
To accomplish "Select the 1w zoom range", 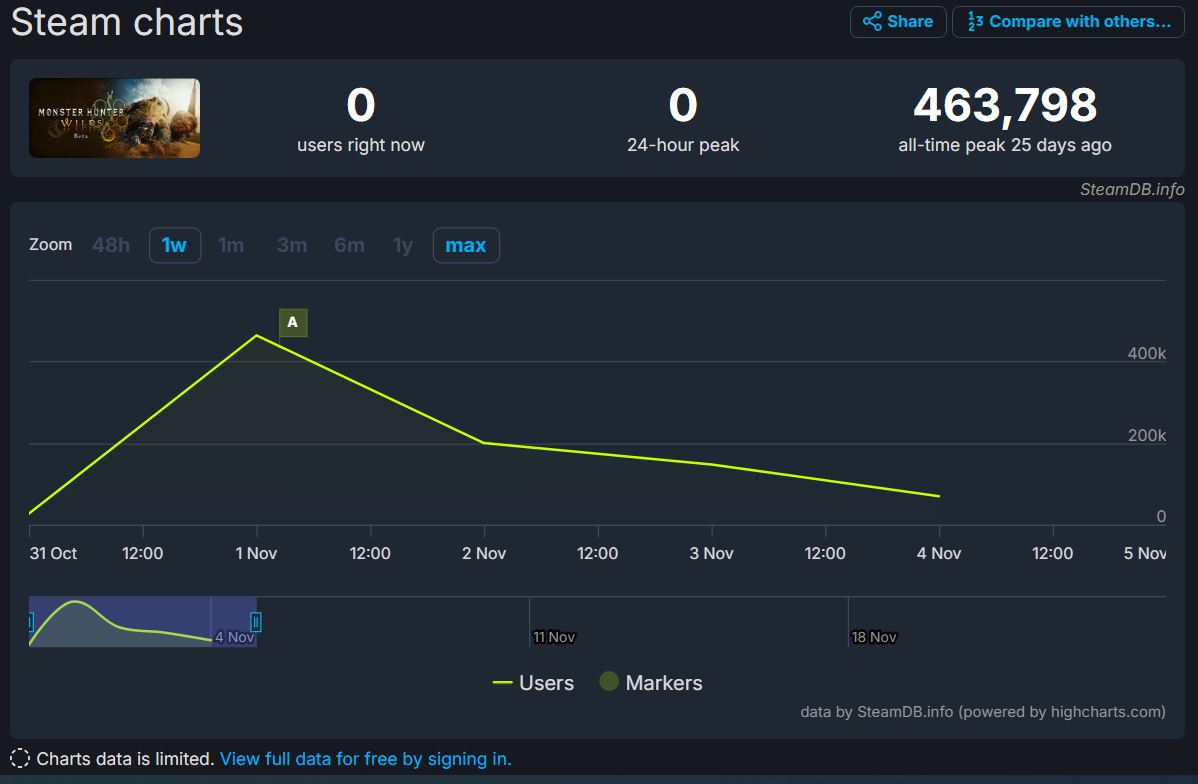I will click(x=174, y=245).
